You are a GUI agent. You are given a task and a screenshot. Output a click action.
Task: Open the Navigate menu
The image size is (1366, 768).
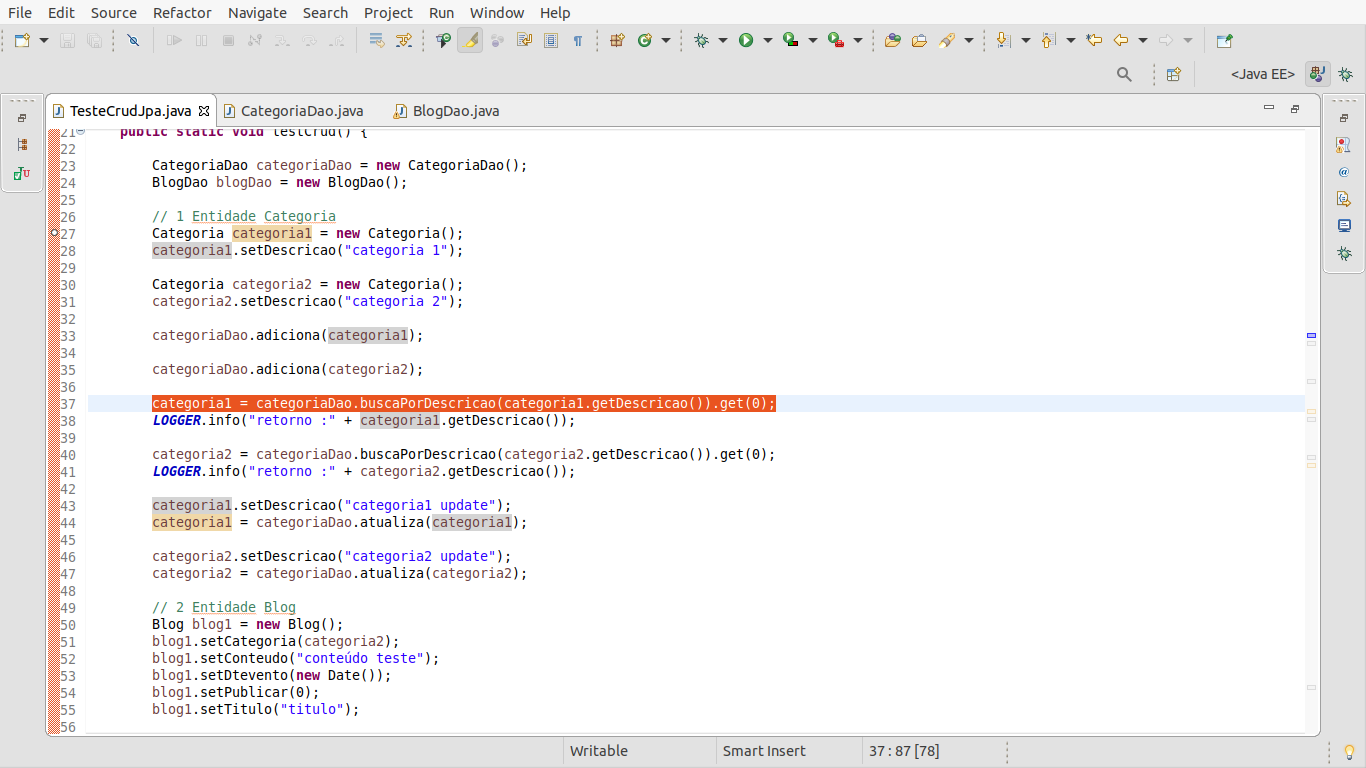[x=257, y=13]
